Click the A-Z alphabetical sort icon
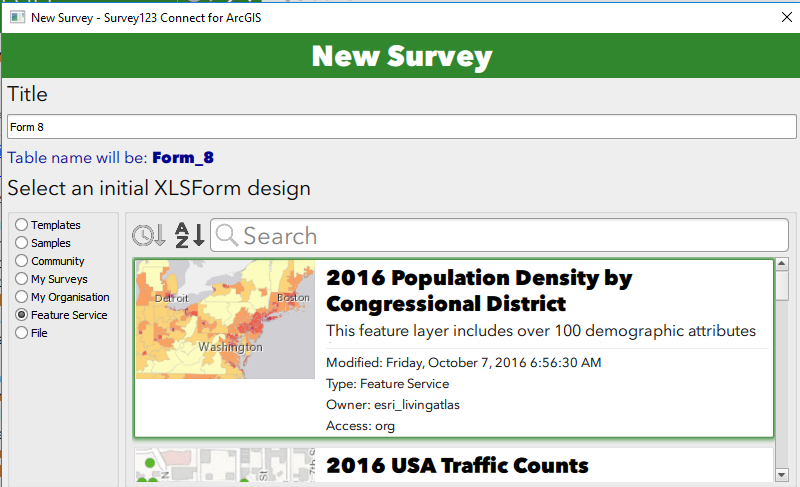 point(189,235)
